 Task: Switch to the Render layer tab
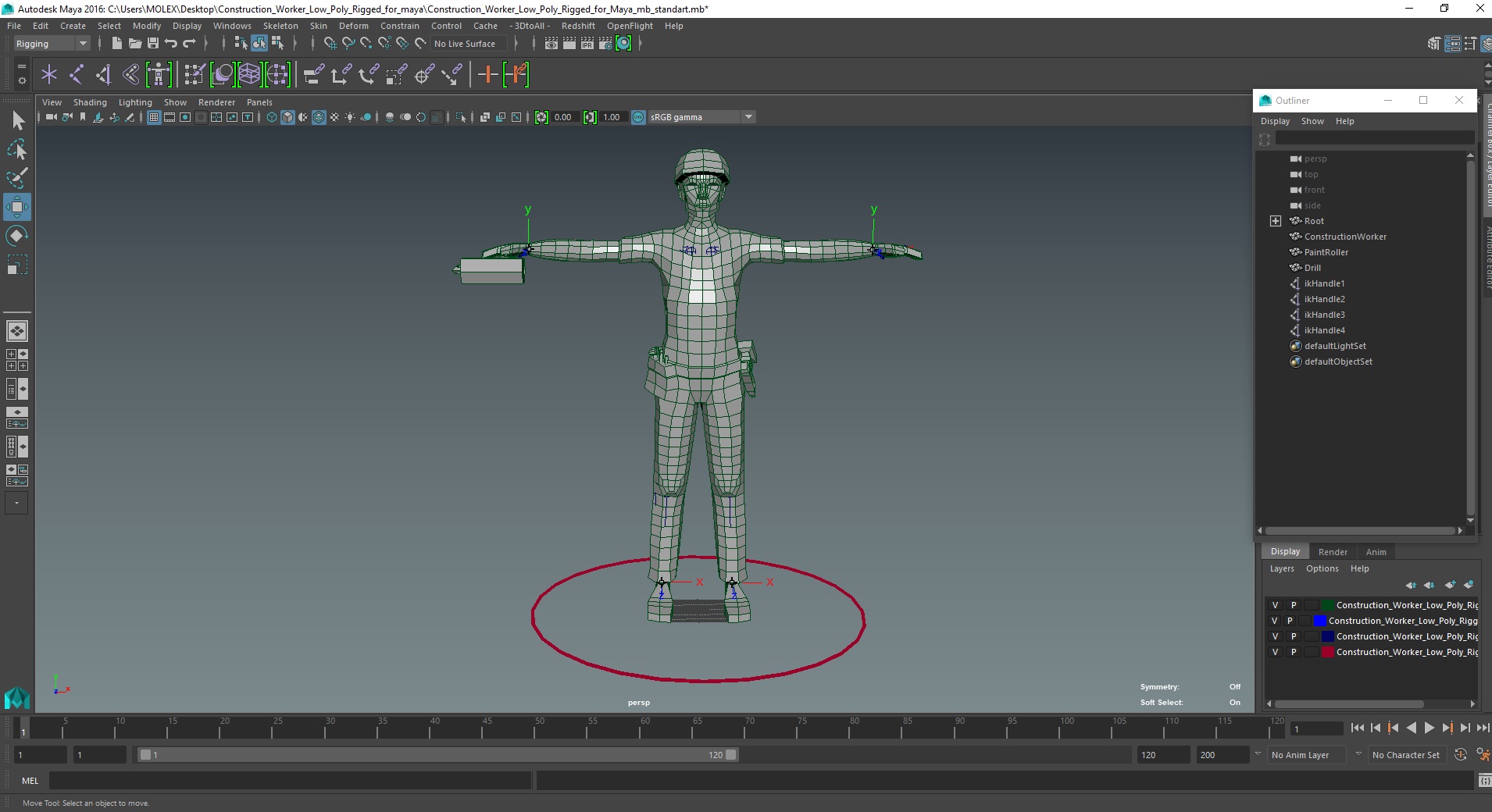[x=1333, y=552]
